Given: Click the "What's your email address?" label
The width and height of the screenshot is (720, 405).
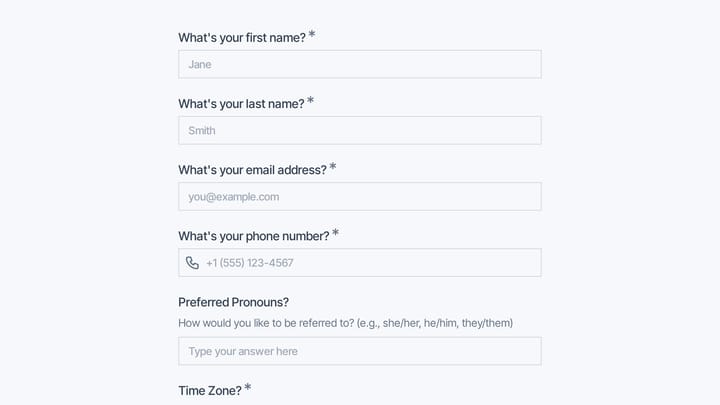Looking at the screenshot, I should pos(253,170).
